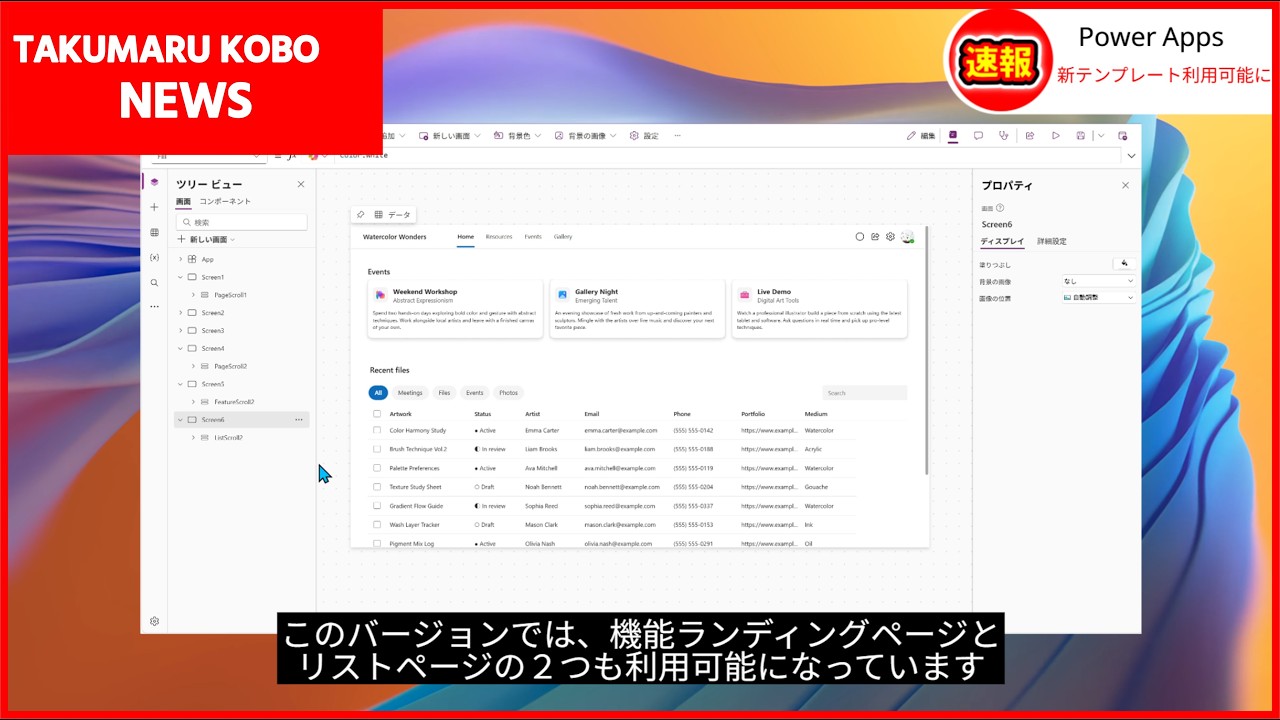The width and height of the screenshot is (1280, 720).
Task: Open the 新しい画面 dropdown in command bar
Action: coord(450,136)
